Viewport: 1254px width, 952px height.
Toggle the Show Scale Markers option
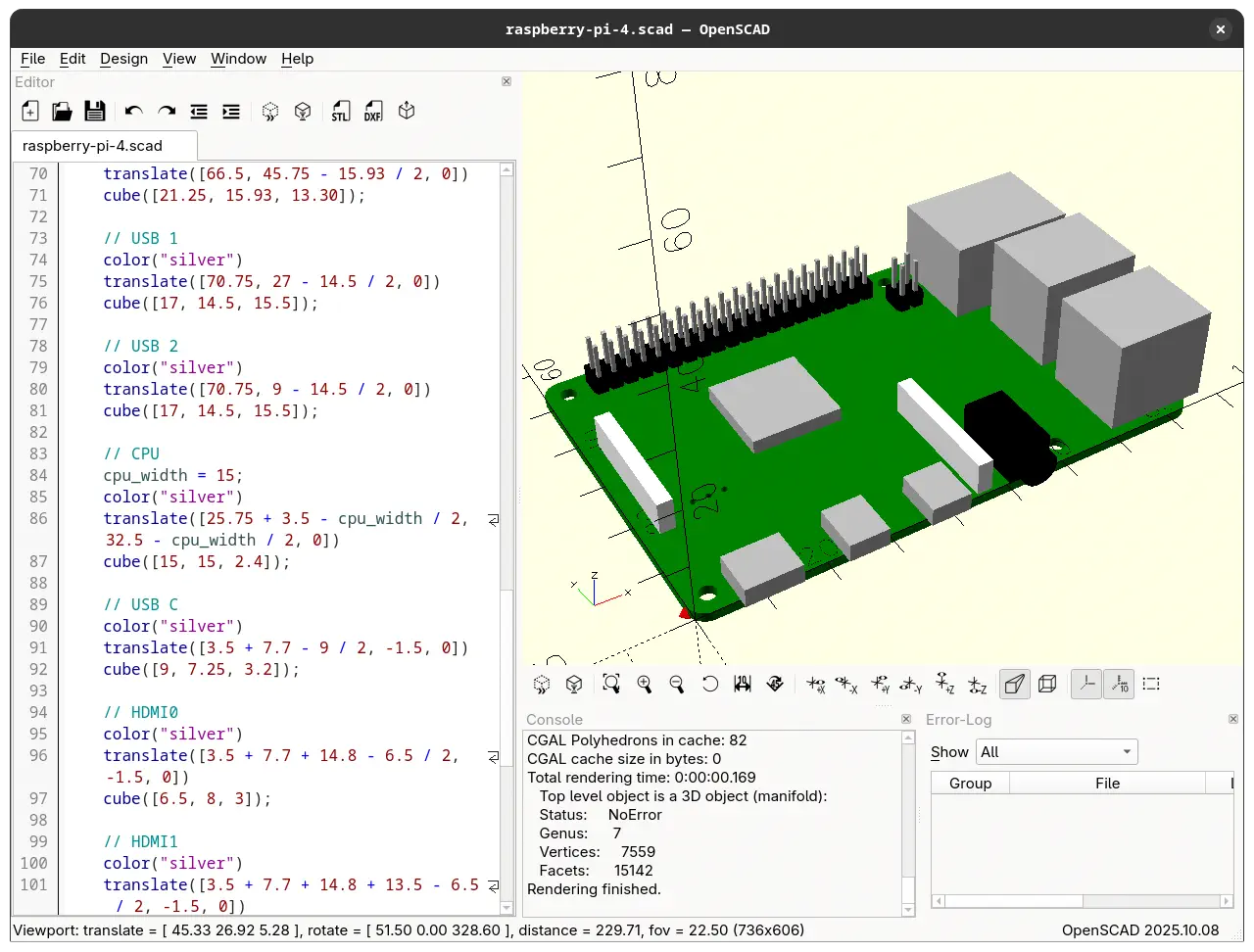1119,684
